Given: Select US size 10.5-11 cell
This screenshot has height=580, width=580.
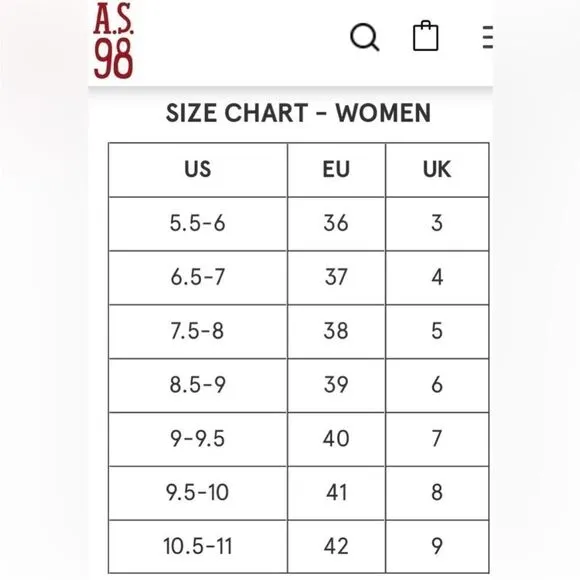Looking at the screenshot, I should tap(198, 547).
